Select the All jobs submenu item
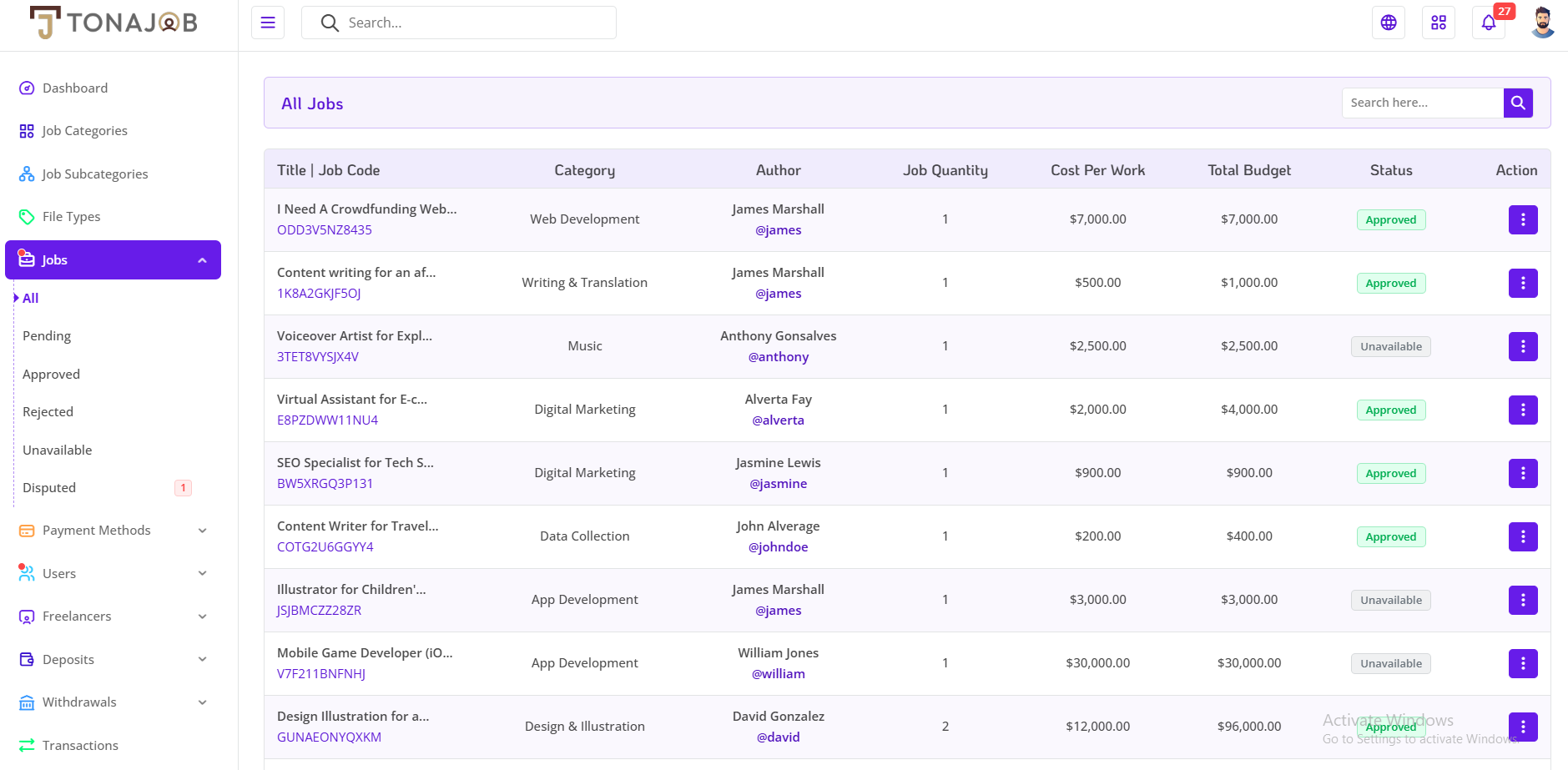Viewport: 1568px width, 770px height. 30,298
